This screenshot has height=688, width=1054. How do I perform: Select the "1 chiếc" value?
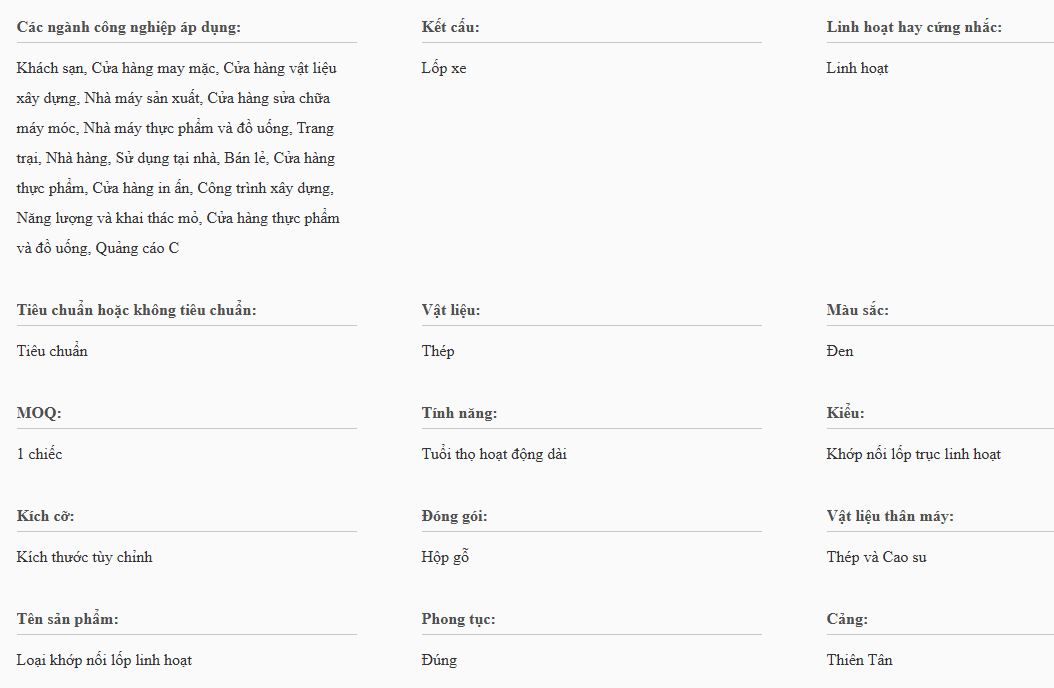pos(40,454)
